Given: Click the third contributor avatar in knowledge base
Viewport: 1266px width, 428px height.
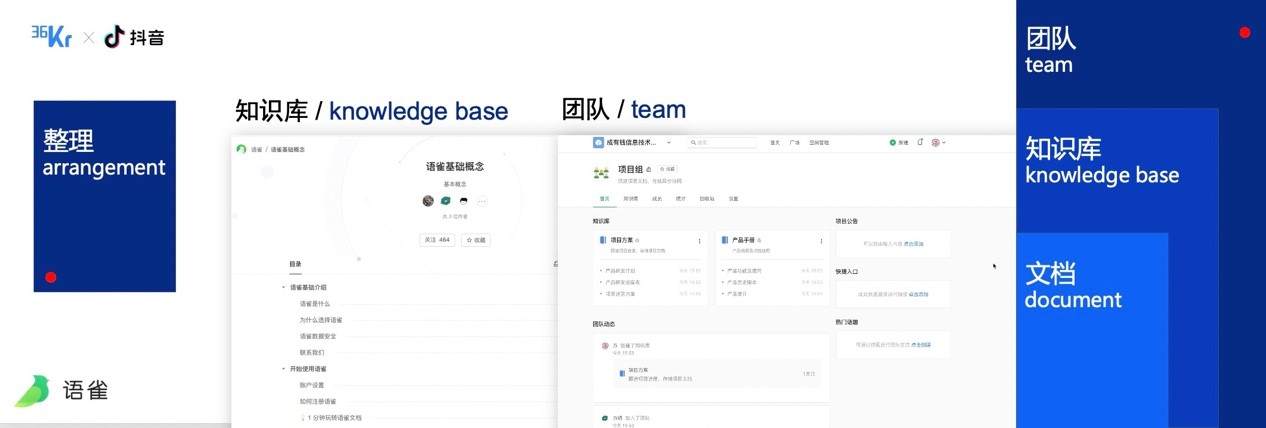Looking at the screenshot, I should pos(462,200).
